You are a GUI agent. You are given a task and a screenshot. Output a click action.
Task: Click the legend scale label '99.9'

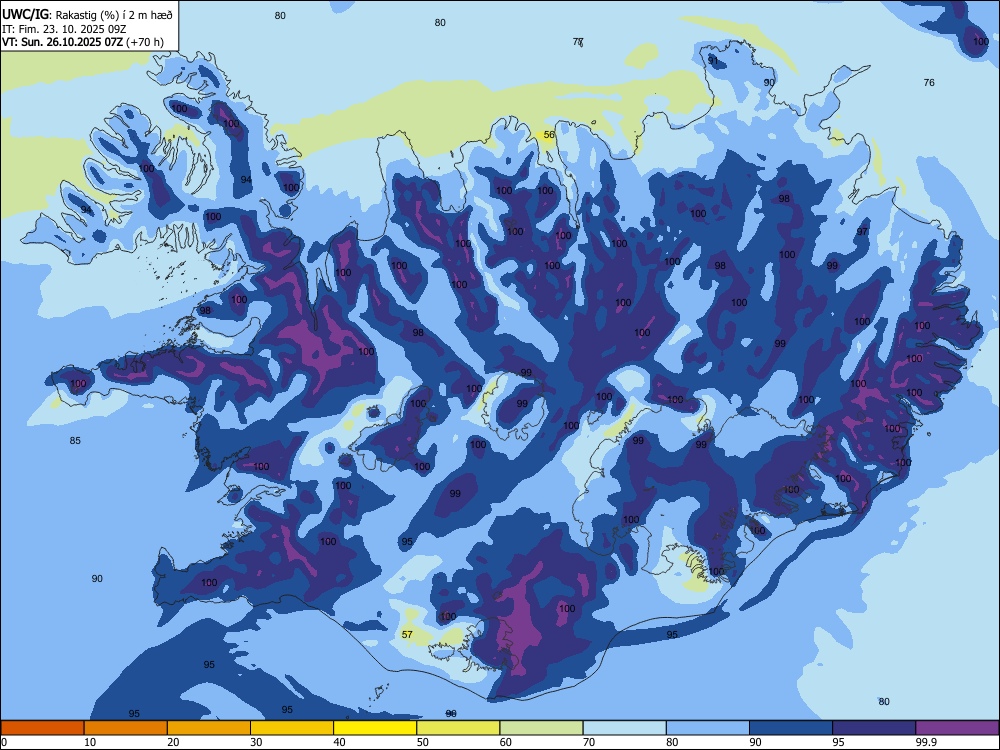(x=926, y=742)
